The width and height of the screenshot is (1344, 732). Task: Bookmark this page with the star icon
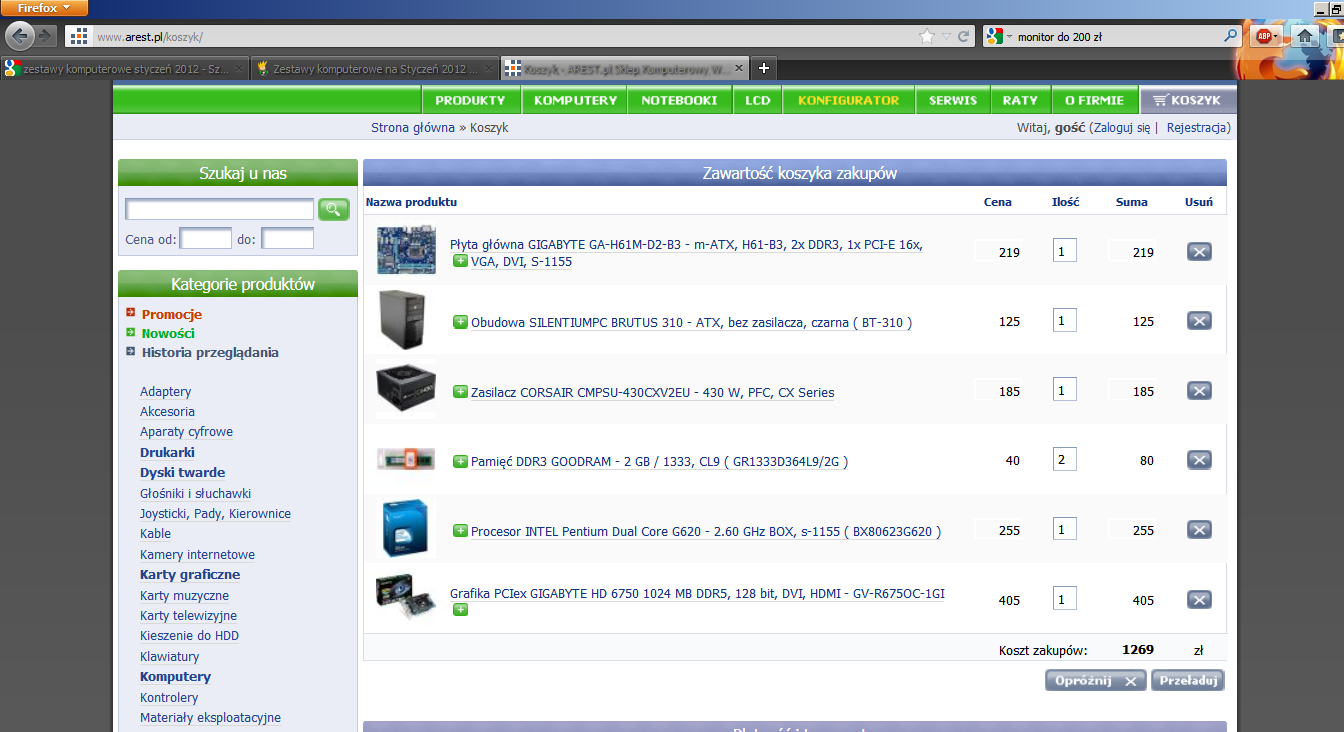pyautogui.click(x=927, y=36)
